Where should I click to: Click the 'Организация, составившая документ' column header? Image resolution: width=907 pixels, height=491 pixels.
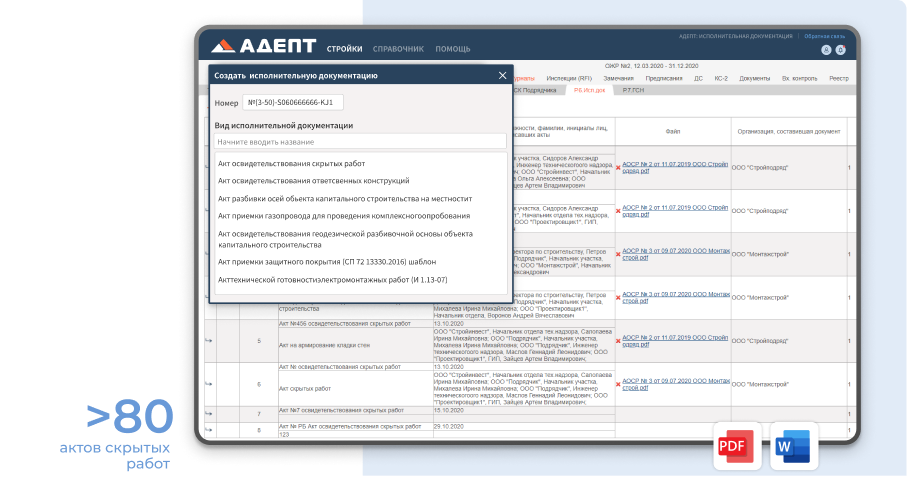click(788, 131)
